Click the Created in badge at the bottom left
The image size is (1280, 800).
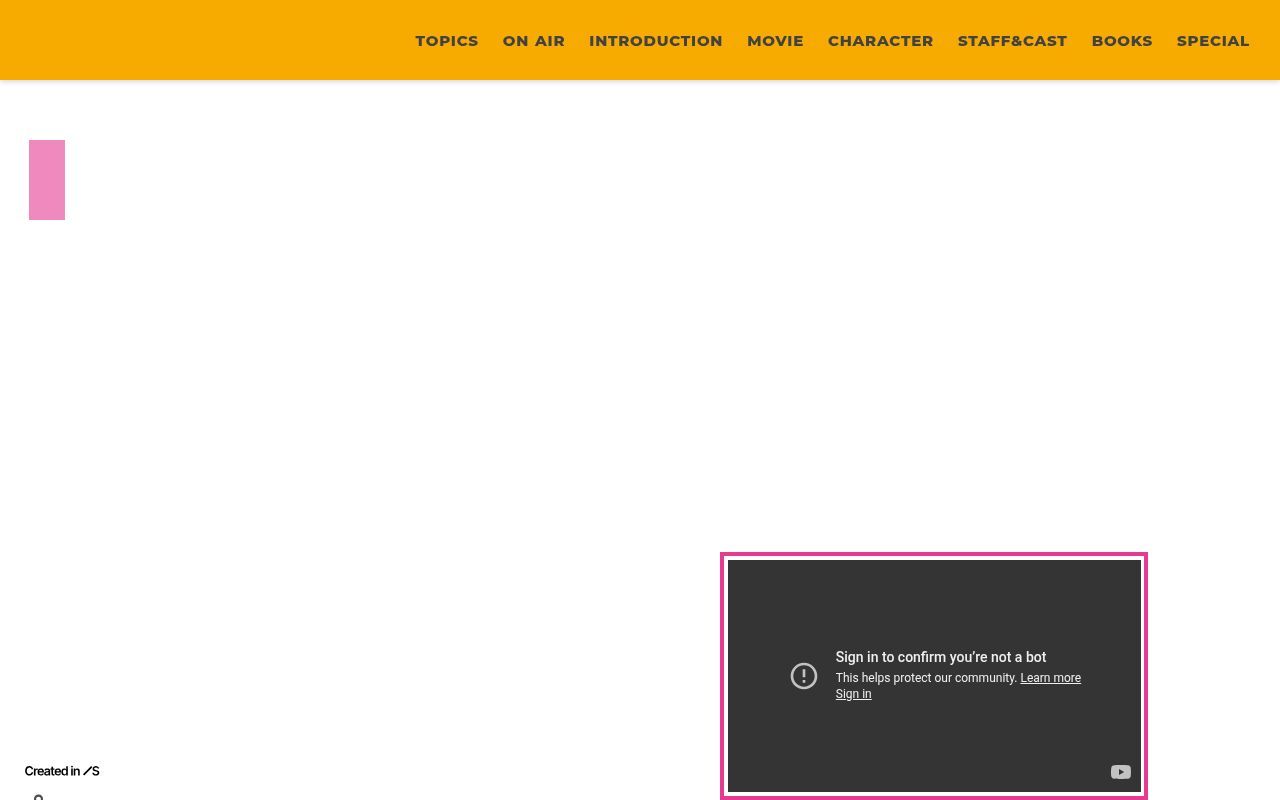[62, 771]
